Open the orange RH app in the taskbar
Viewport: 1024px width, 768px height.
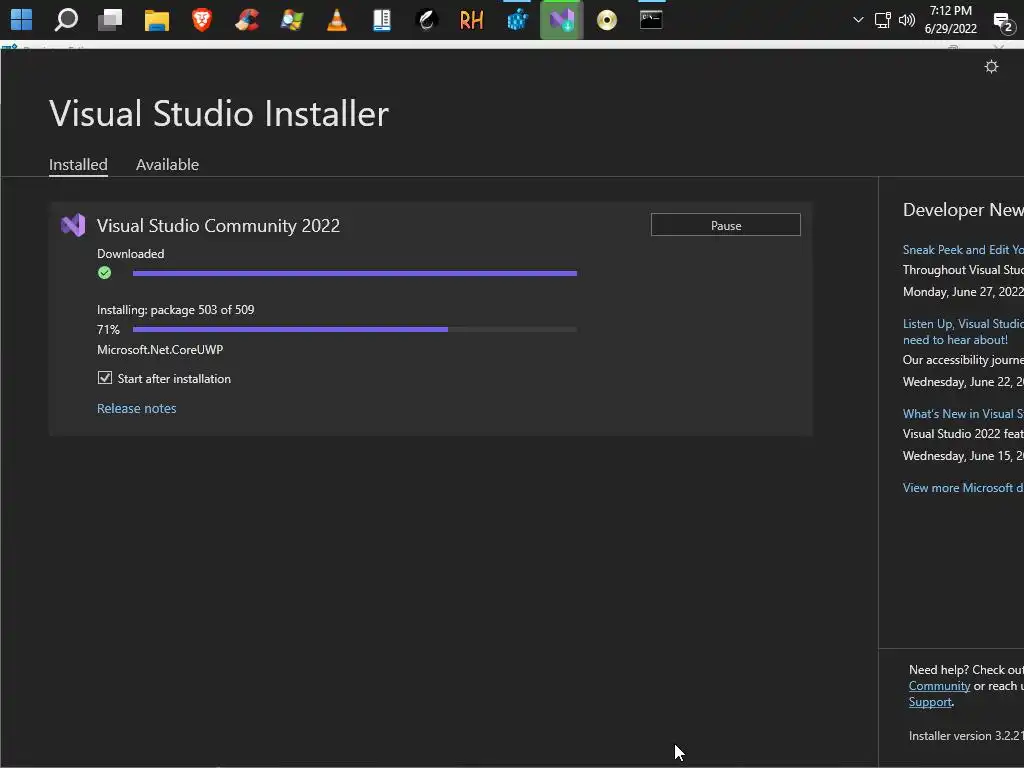click(472, 20)
